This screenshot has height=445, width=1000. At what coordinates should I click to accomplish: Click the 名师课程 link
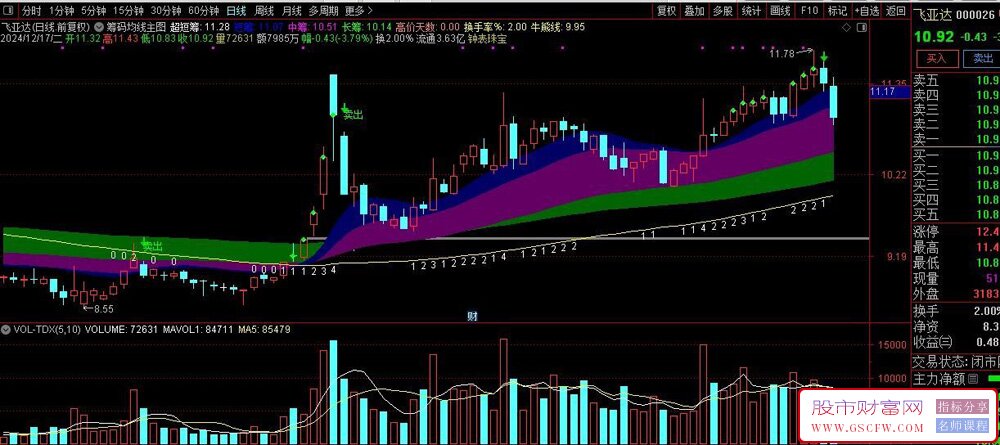(962, 425)
